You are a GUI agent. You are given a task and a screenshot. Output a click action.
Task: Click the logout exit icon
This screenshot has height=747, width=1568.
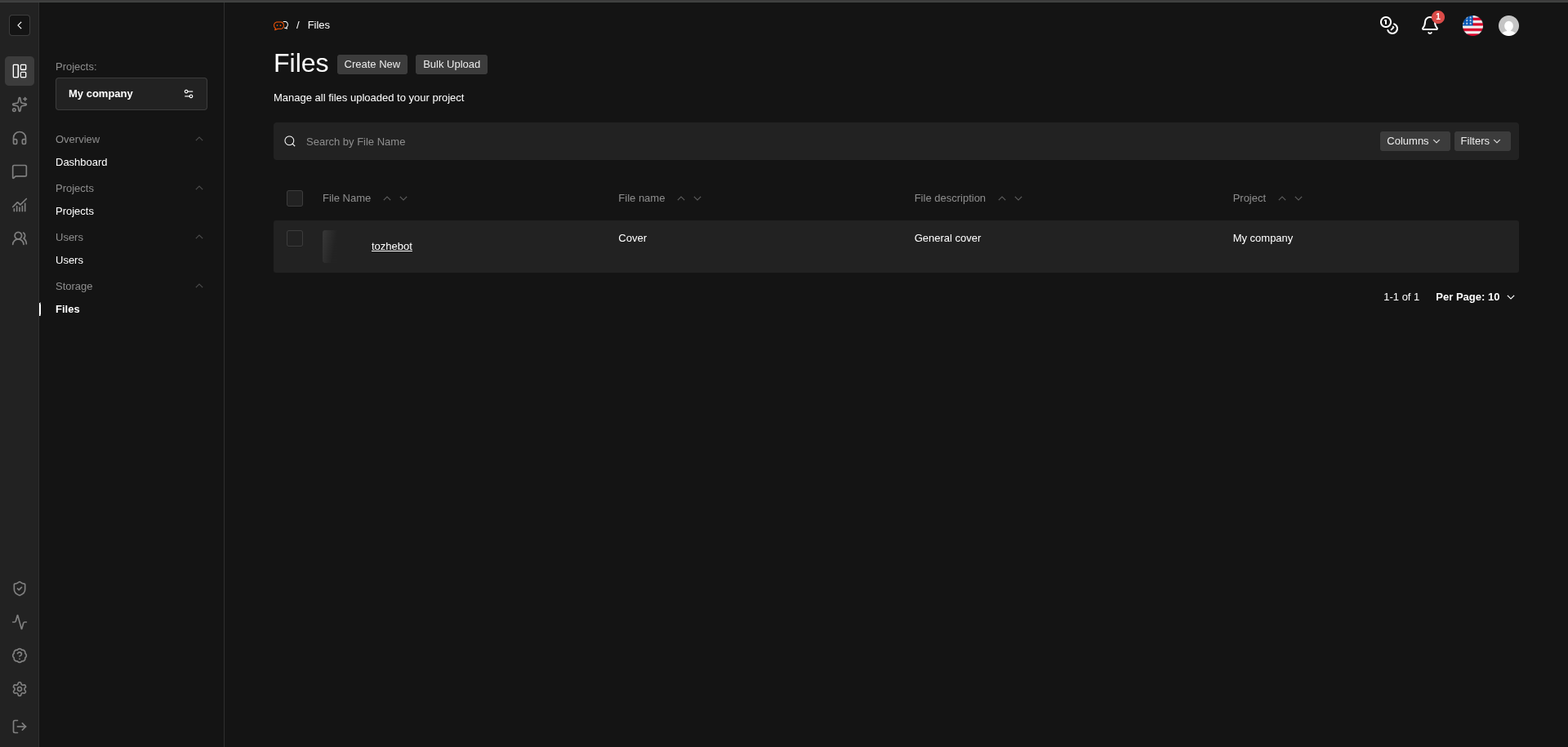[20, 727]
